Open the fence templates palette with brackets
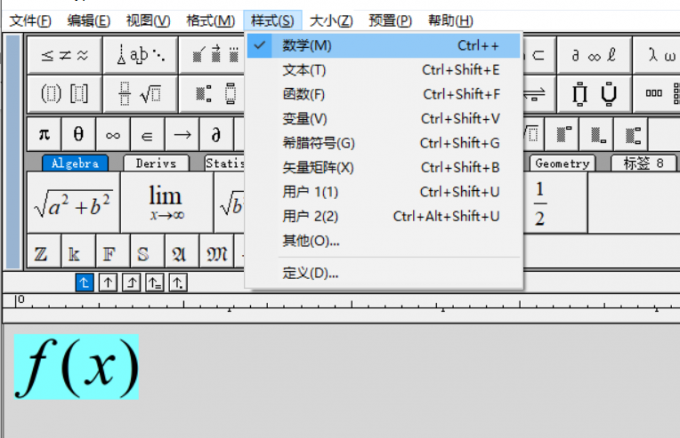 [x=65, y=94]
